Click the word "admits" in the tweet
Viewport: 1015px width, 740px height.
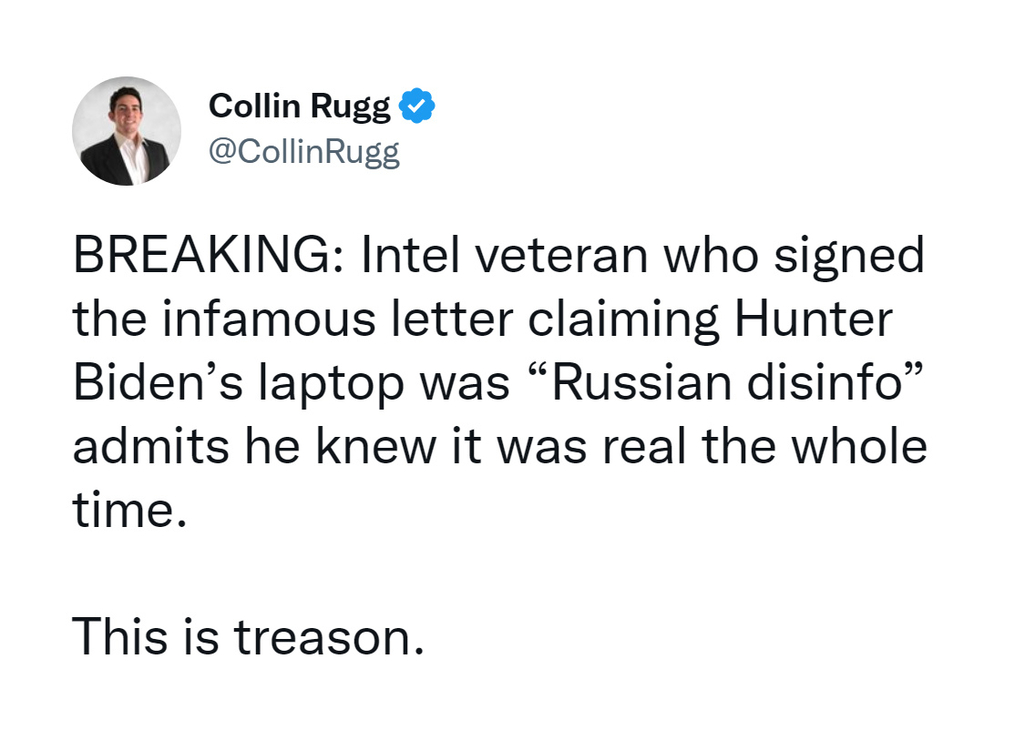(151, 446)
